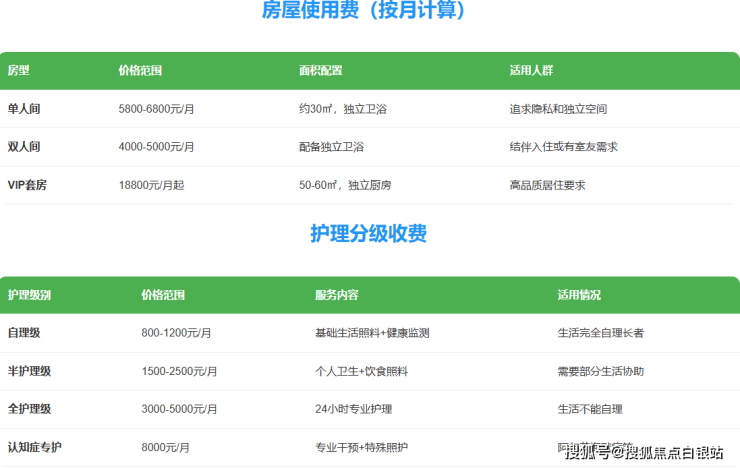Click the 全护理级 row label
Viewport: 740px width, 468px height.
[x=29, y=409]
